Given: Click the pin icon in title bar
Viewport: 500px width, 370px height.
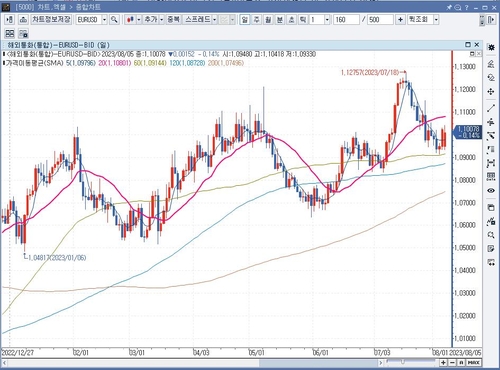Looking at the screenshot, I should [x=449, y=7].
